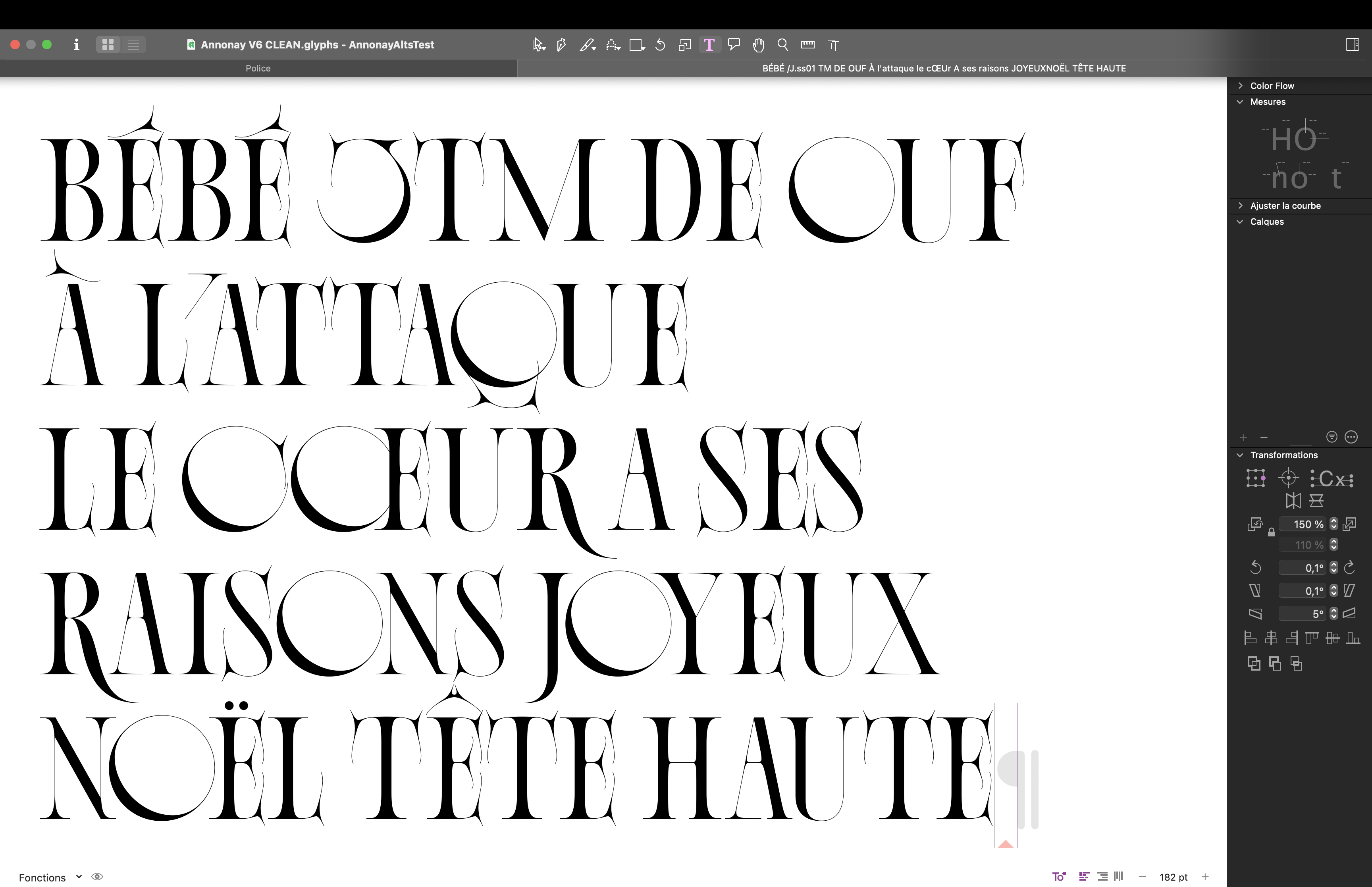Select the BÉBÉ edit view tab

944,69
